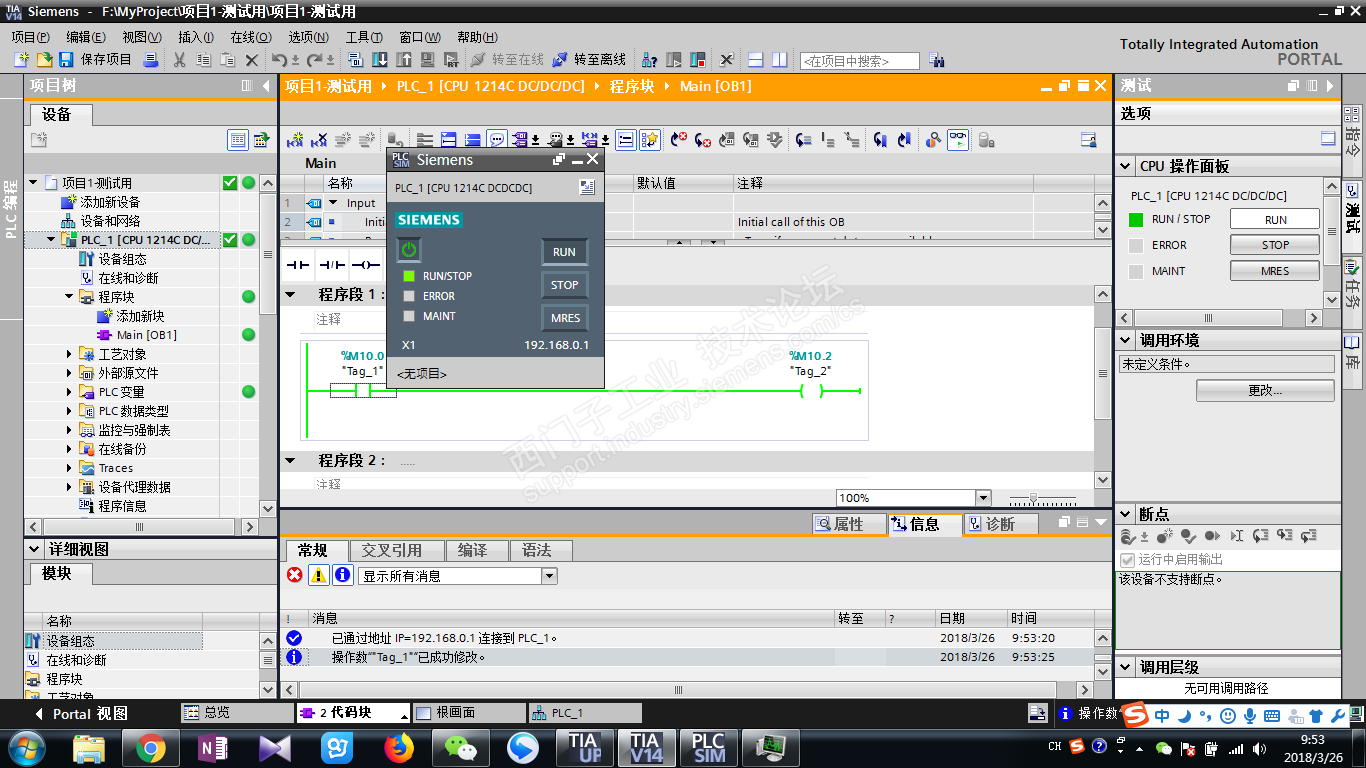Collapse the CPU 操作面板 section

click(1125, 167)
